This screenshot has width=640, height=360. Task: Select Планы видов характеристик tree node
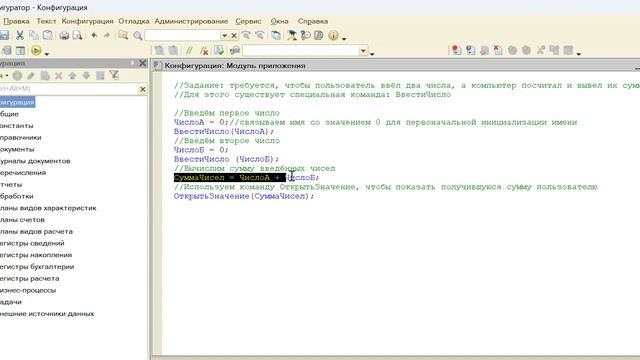[48, 208]
